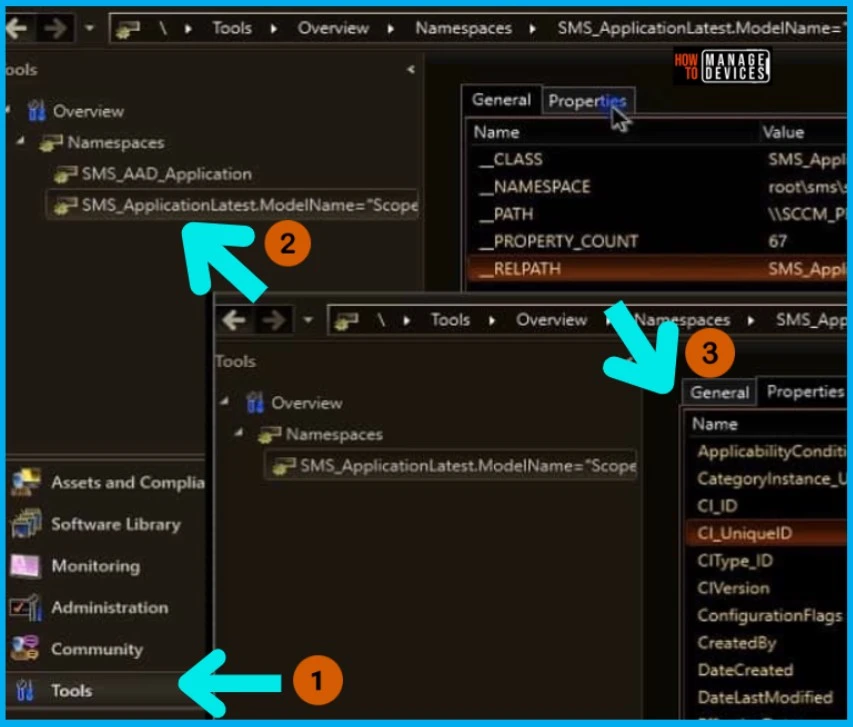853x727 pixels.
Task: Select SMS_ApplicationLatest.ModelName in the upper window tree
Action: click(x=232, y=205)
